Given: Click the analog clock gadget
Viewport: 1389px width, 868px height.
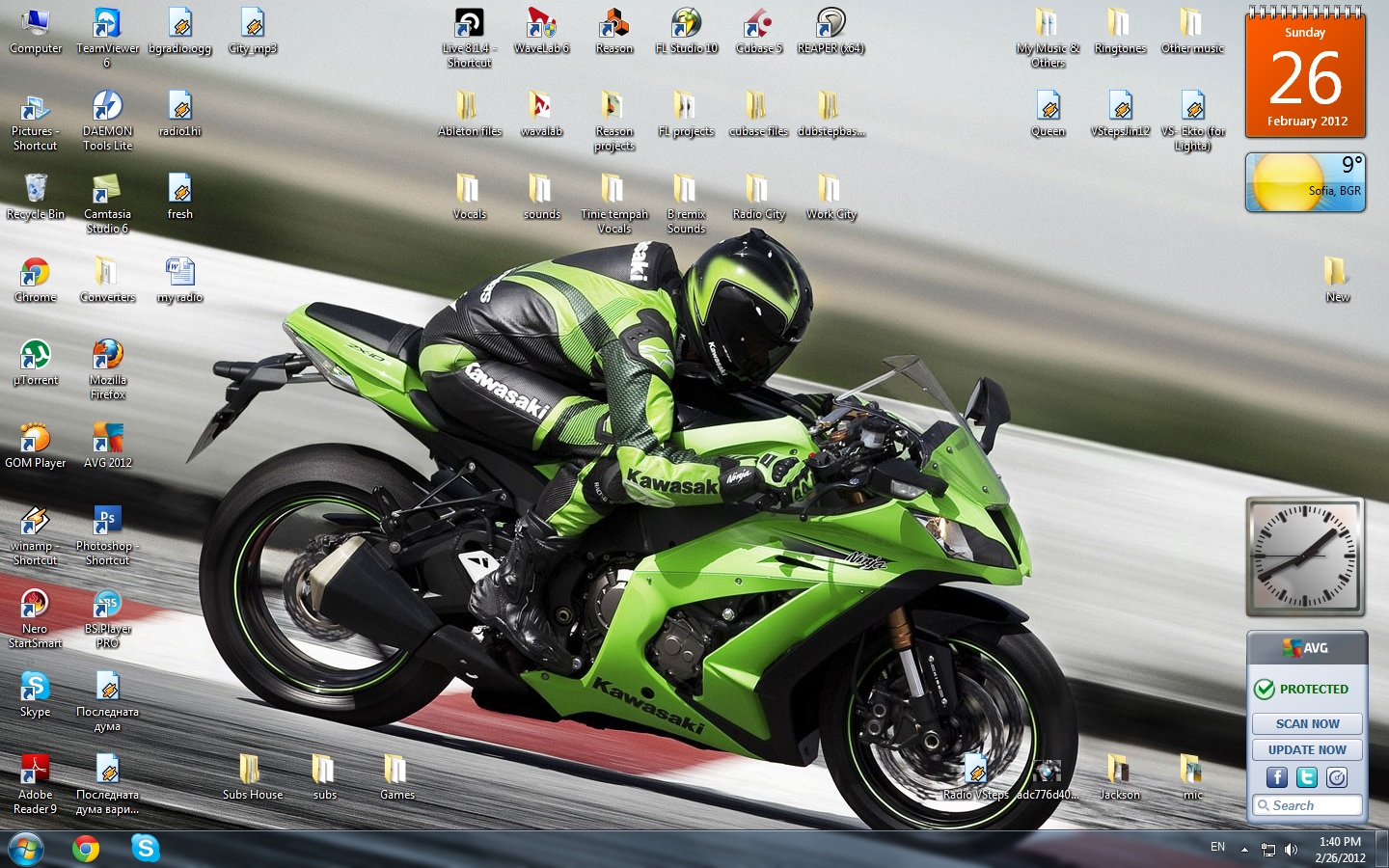Looking at the screenshot, I should [1305, 557].
